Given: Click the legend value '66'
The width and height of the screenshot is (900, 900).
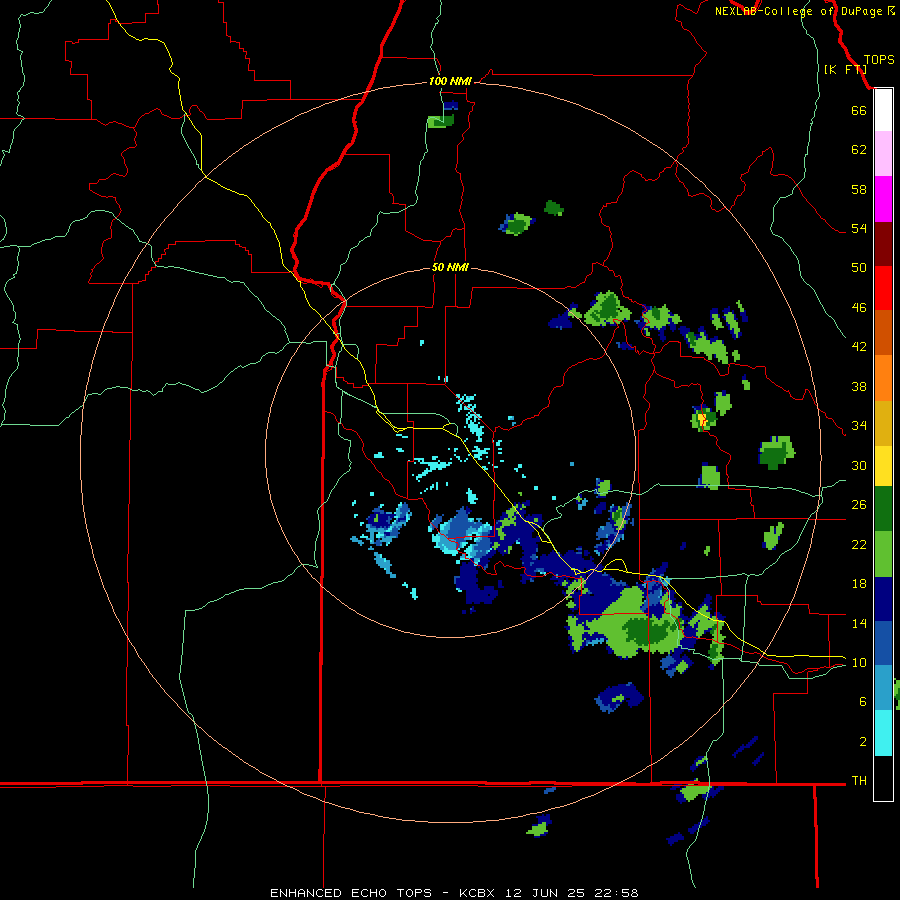Looking at the screenshot, I should click(x=859, y=110).
